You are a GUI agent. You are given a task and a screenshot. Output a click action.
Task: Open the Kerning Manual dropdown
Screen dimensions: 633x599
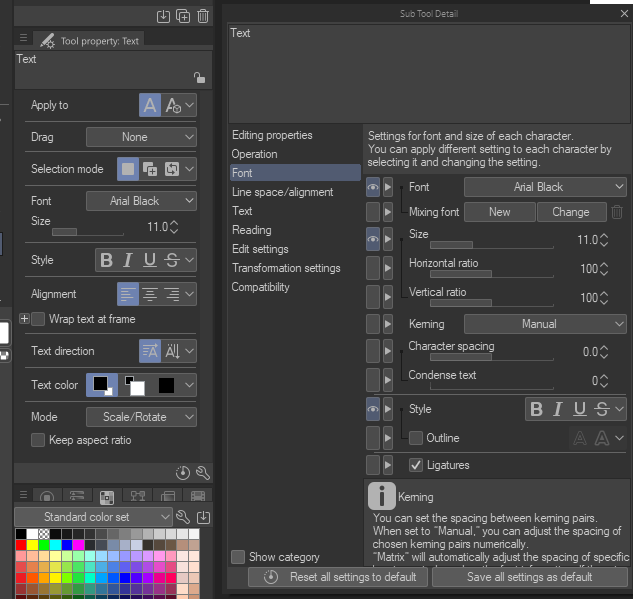(545, 324)
